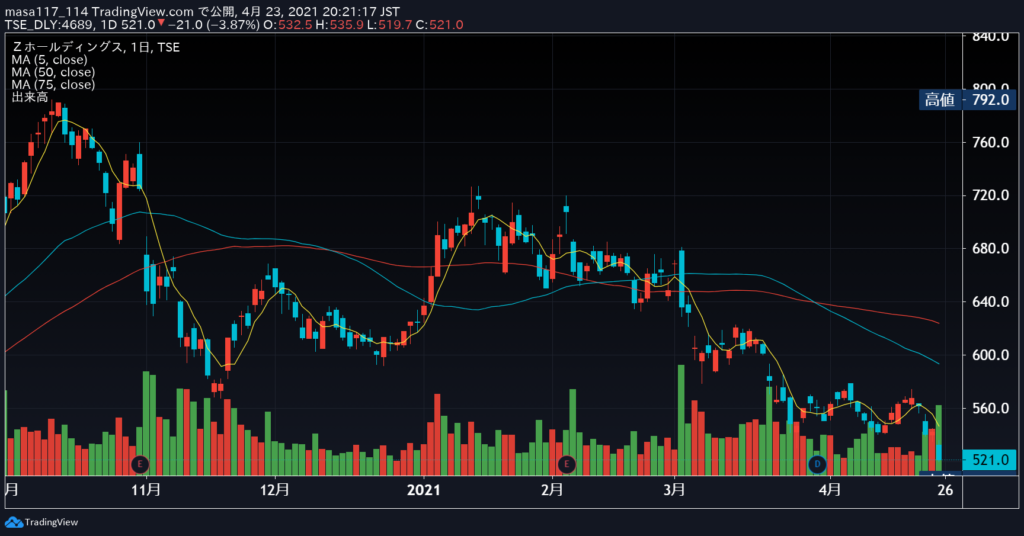Click the 560.0 price axis value
This screenshot has width=1024, height=536.
pos(990,409)
